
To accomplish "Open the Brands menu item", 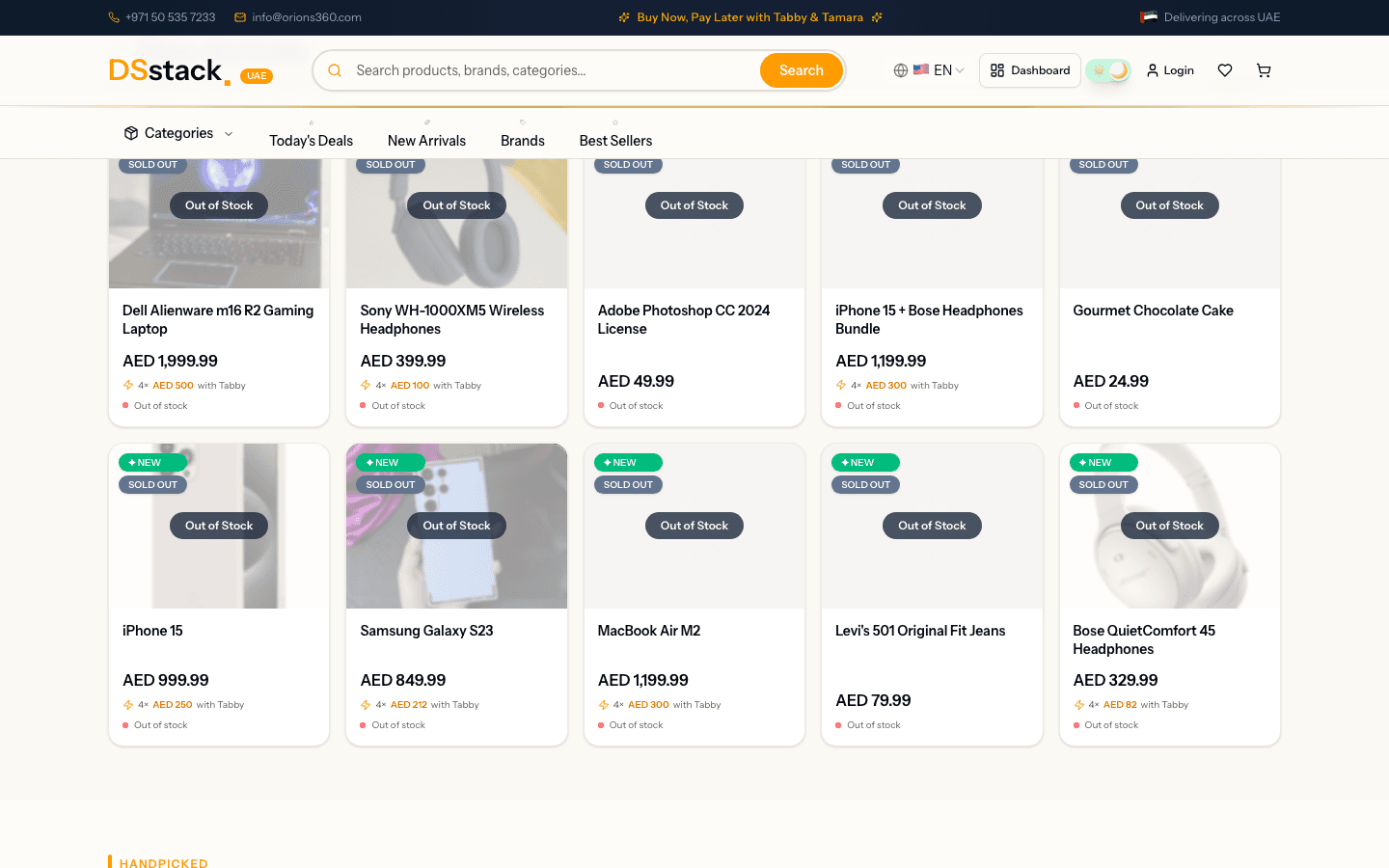I will pos(523,141).
